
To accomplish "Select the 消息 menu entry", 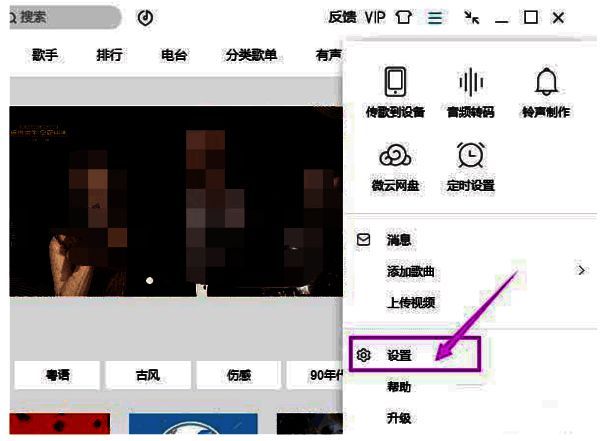I will coord(399,240).
